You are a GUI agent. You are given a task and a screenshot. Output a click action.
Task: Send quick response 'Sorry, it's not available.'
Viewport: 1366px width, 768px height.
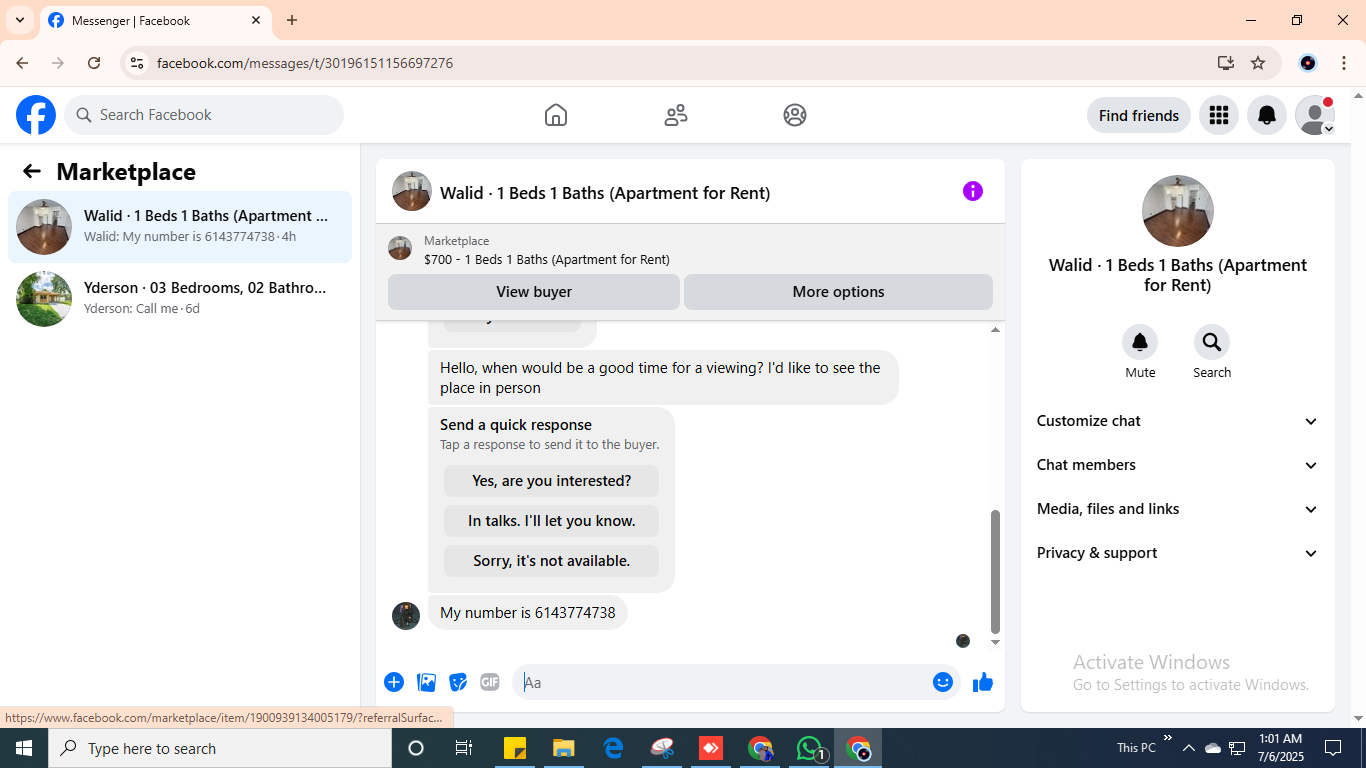[x=552, y=561]
